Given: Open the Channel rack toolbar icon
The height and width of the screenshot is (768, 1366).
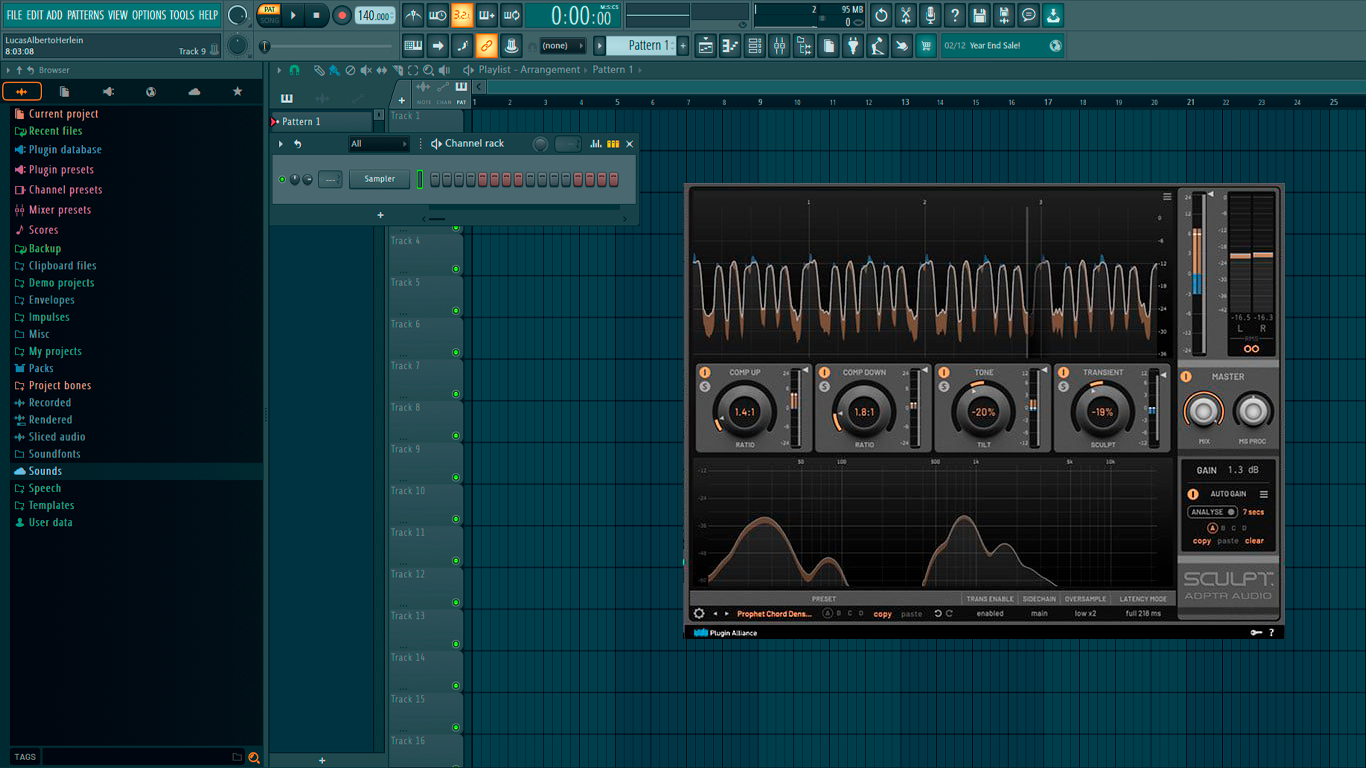Looking at the screenshot, I should point(755,46).
